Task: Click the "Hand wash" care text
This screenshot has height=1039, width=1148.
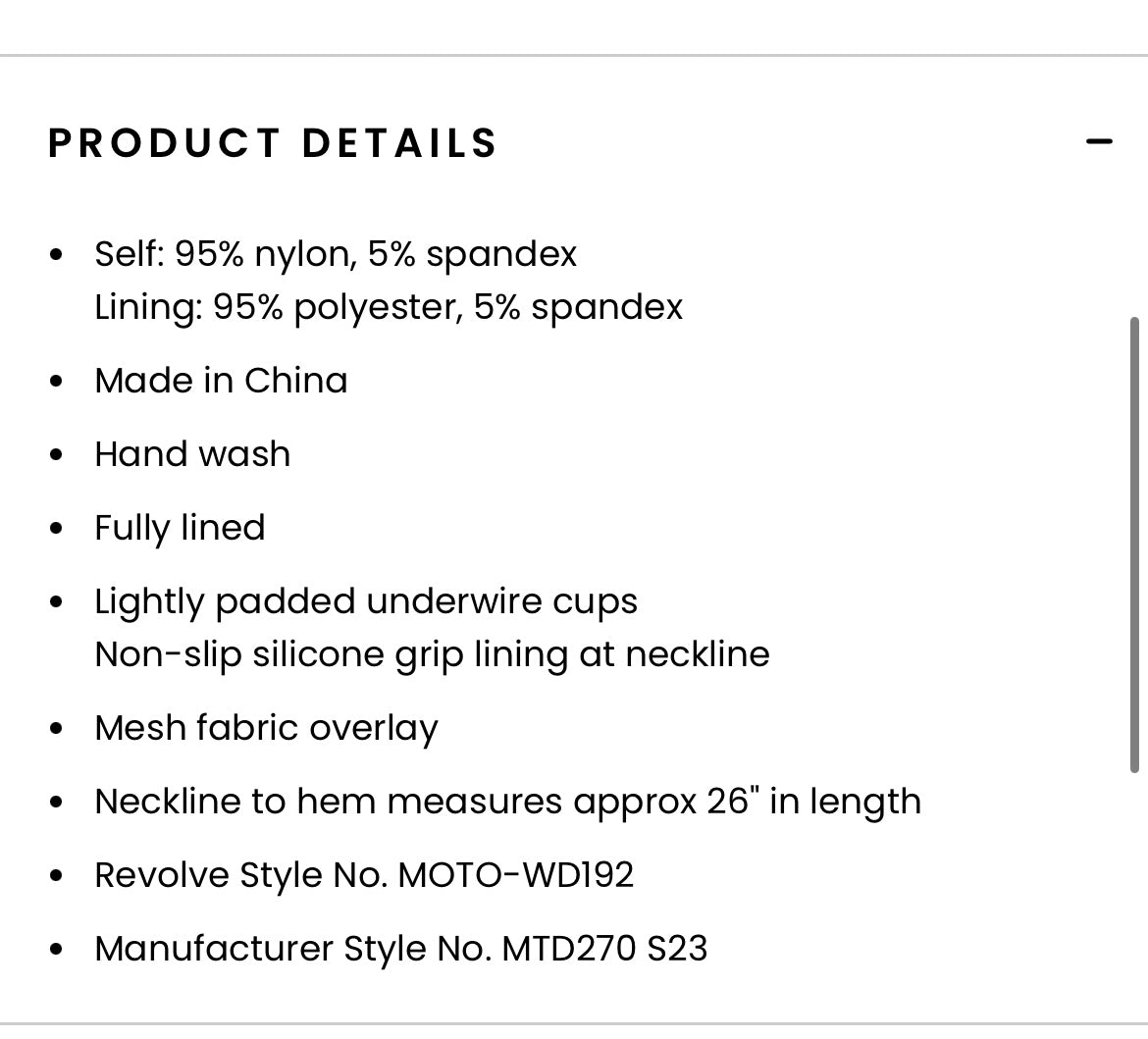Action: coord(192,454)
